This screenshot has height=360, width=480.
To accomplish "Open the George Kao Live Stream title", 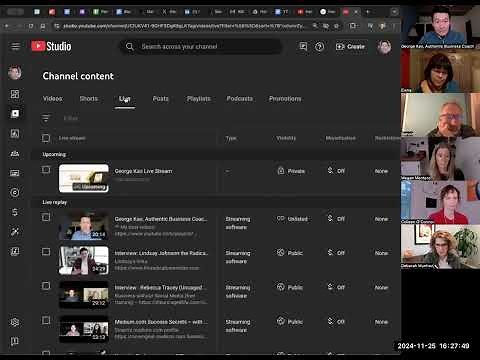I will (143, 171).
